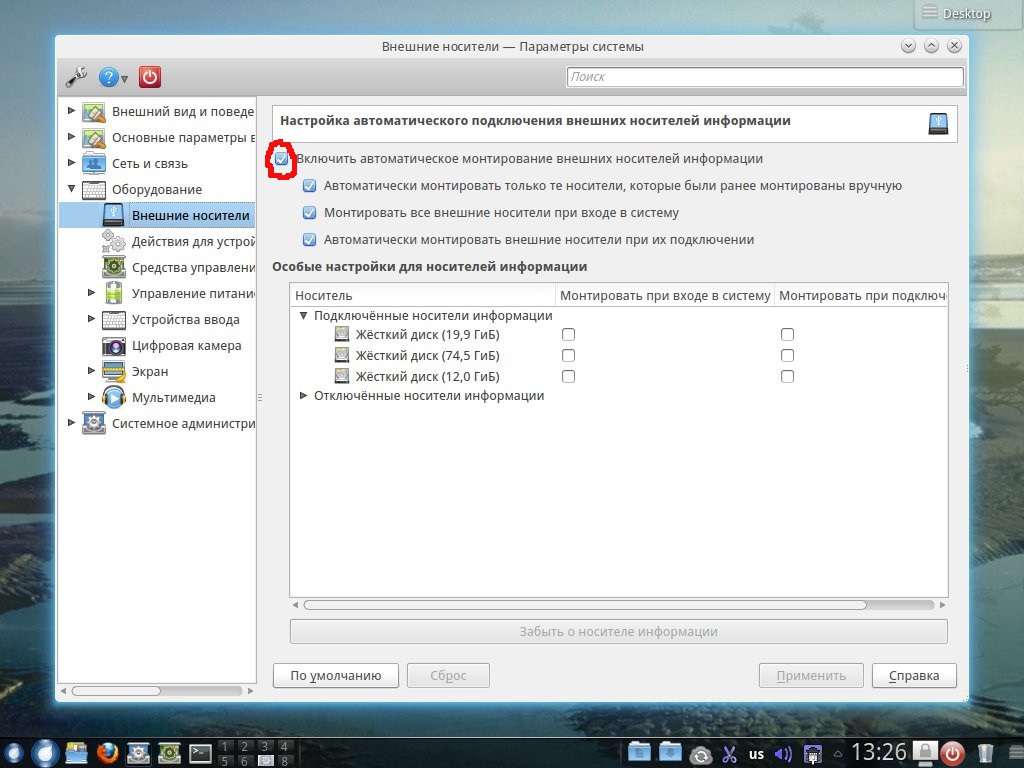Launch Firefox from the taskbar
This screenshot has height=768, width=1024.
[x=107, y=753]
